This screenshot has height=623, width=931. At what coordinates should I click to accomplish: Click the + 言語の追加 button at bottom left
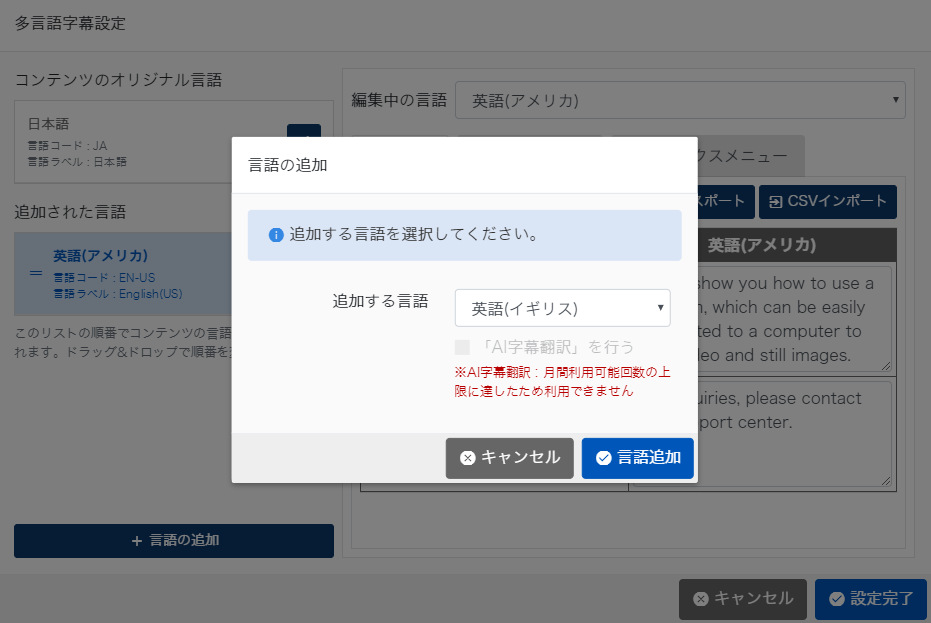click(174, 541)
